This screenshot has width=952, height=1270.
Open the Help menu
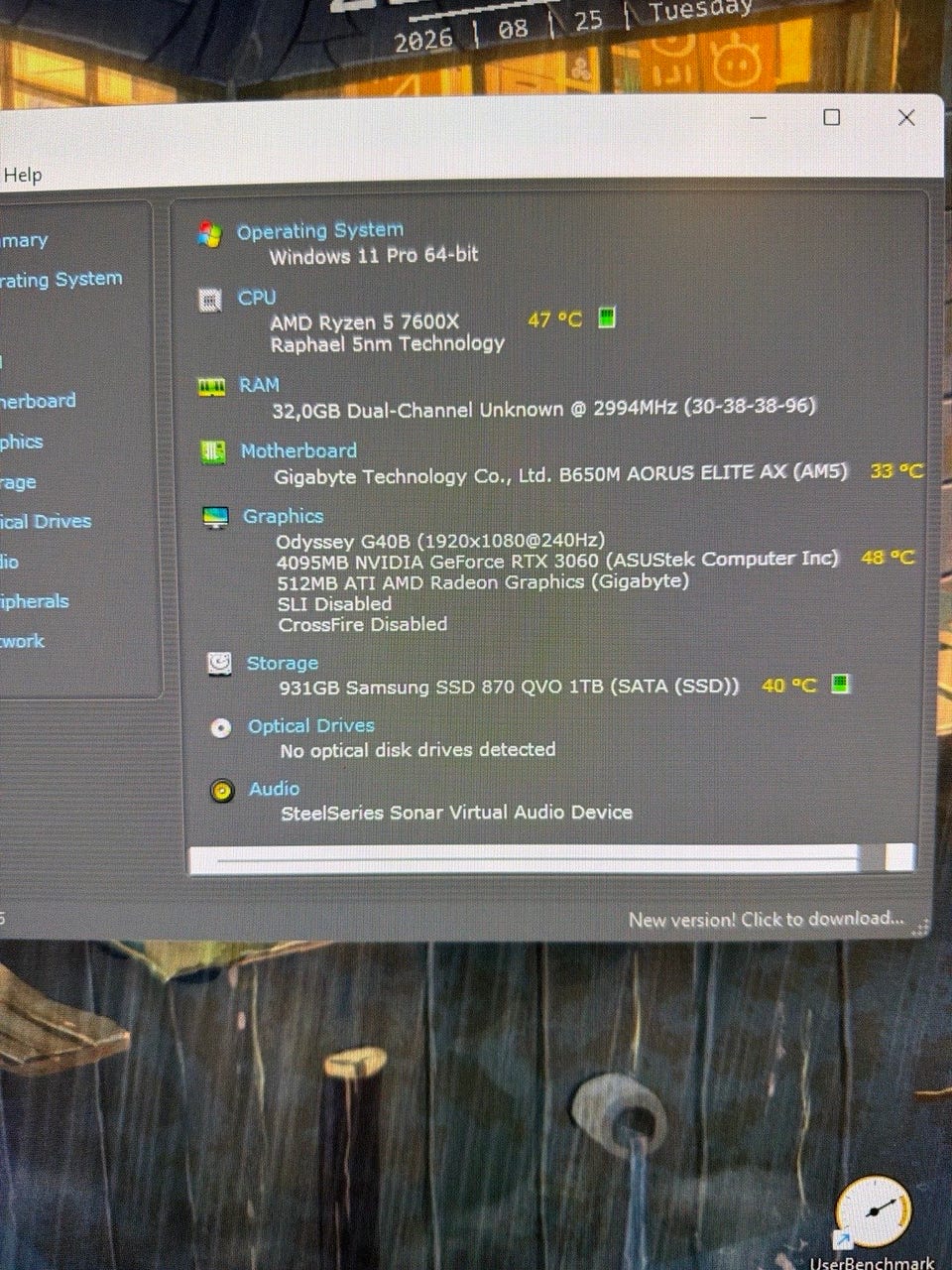(x=22, y=175)
